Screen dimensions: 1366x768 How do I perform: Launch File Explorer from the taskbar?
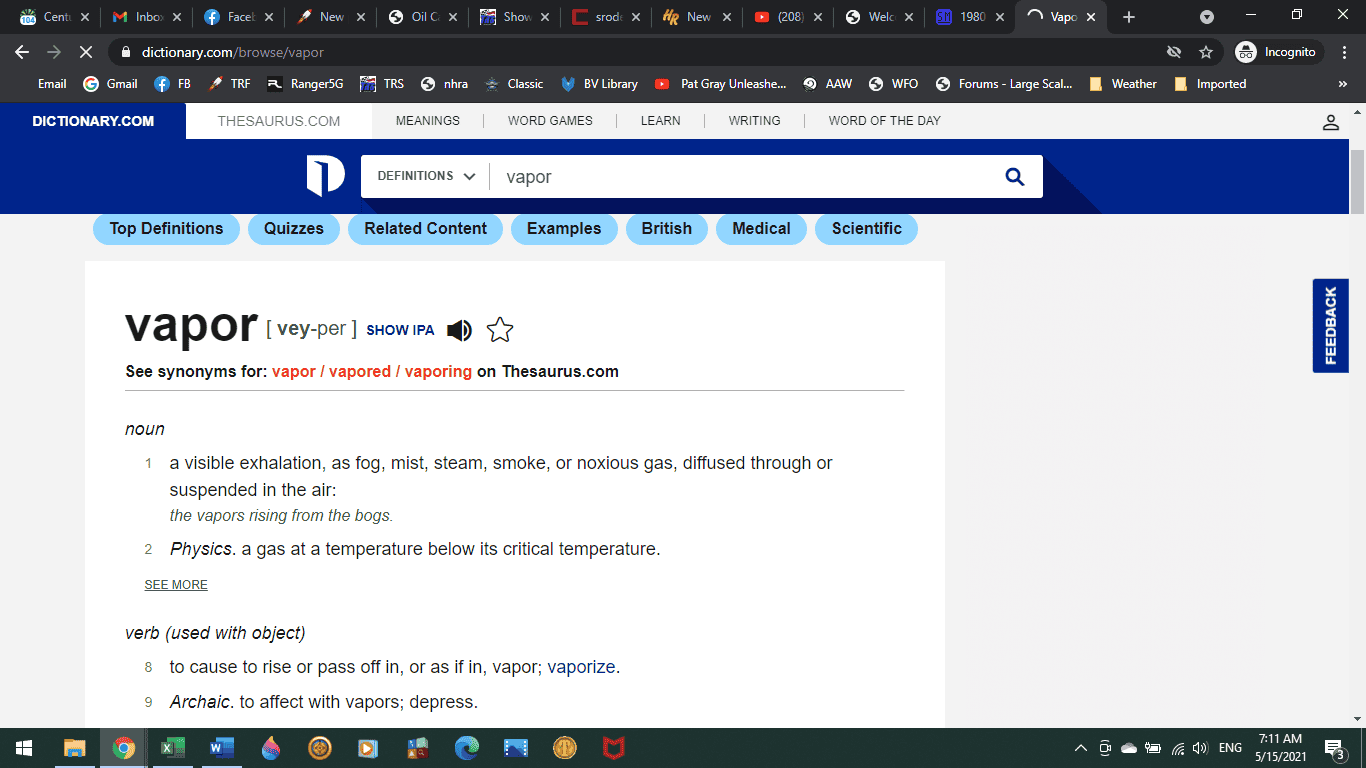[x=75, y=748]
